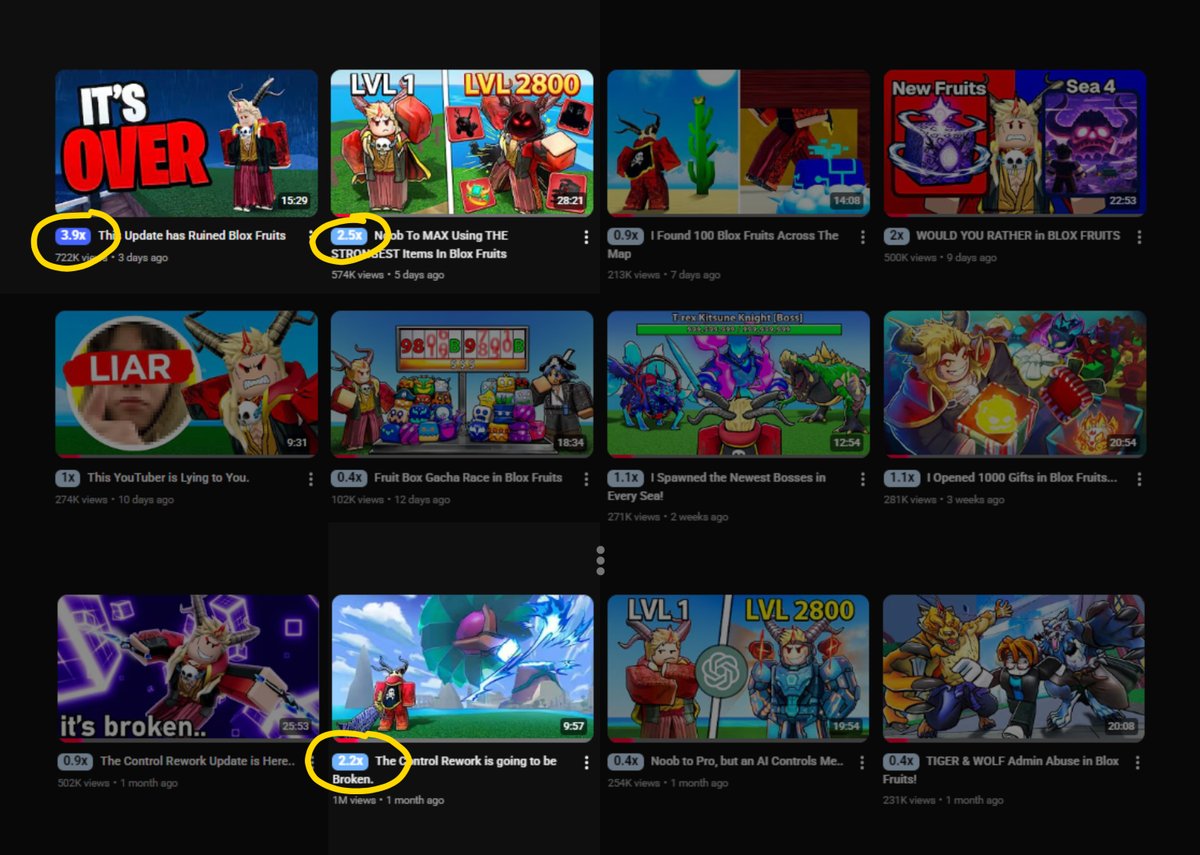Click the 1x badge beside This YouTuber is Lying
Screen dimensions: 1200x855
point(67,478)
